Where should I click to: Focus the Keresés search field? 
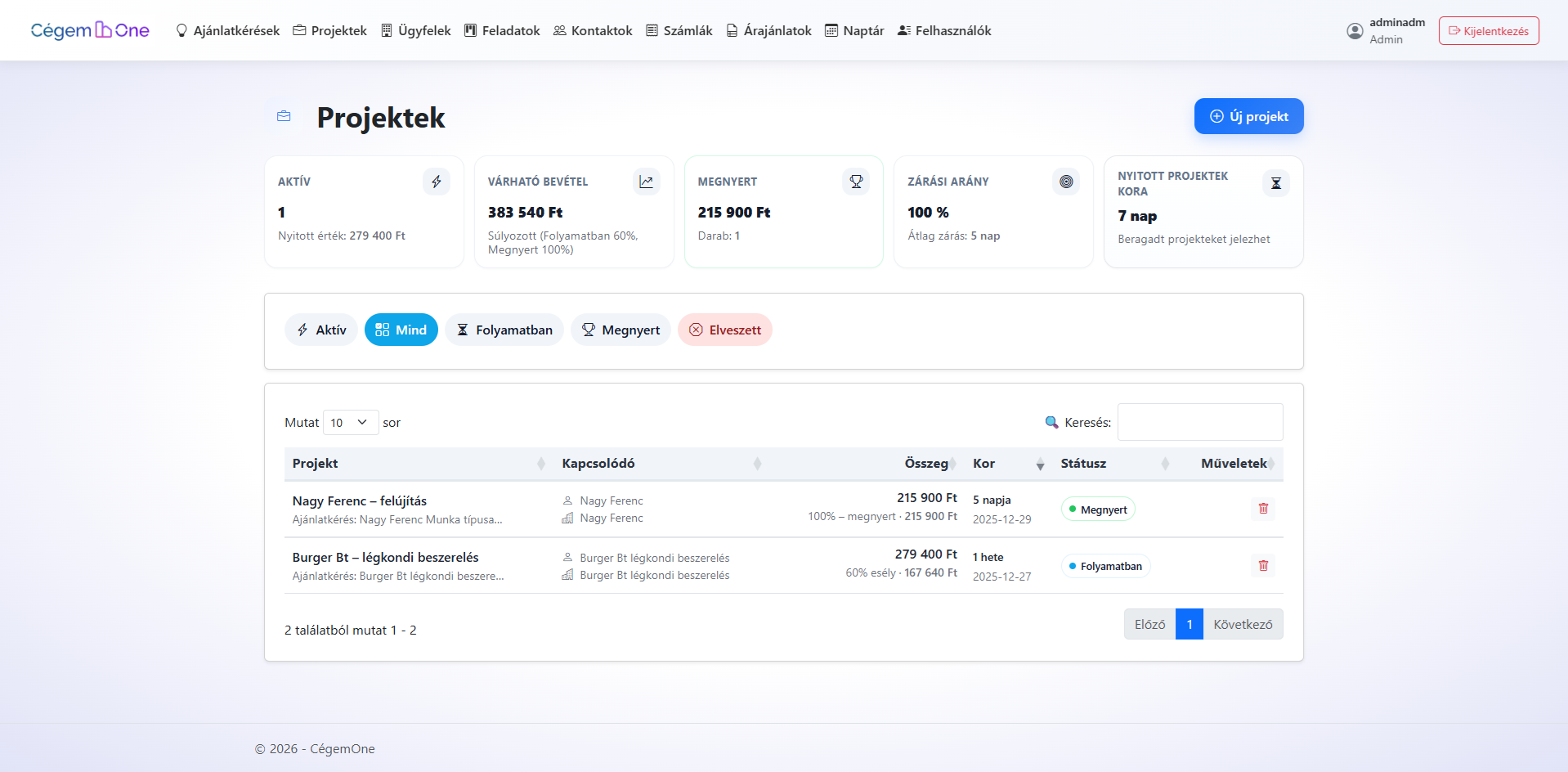point(1199,423)
